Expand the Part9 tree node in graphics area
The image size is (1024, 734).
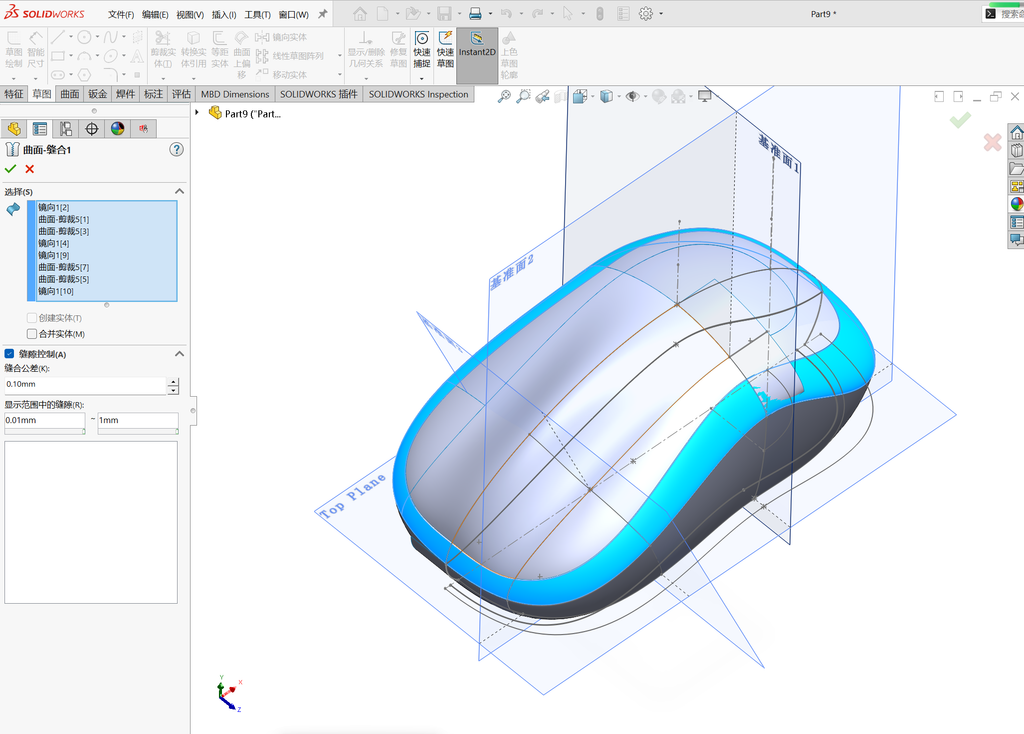pos(197,112)
